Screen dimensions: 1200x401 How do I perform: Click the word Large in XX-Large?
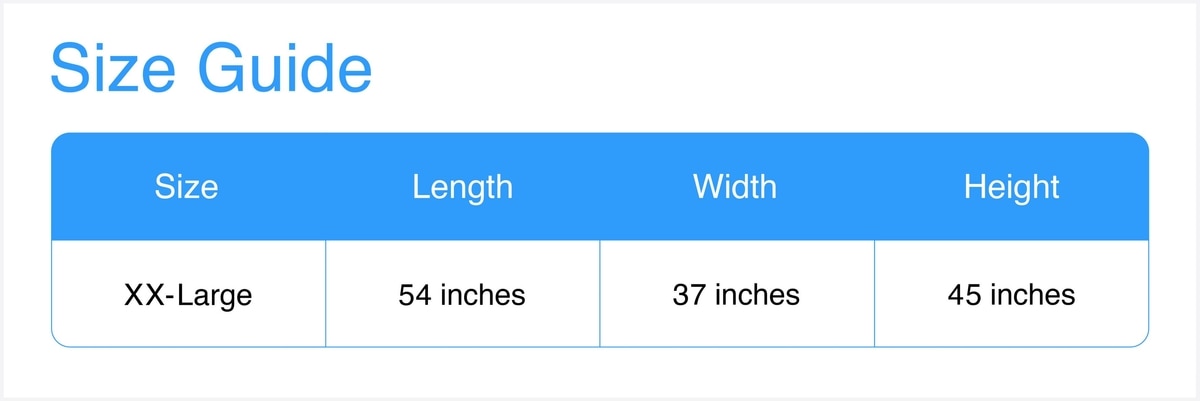[x=214, y=295]
